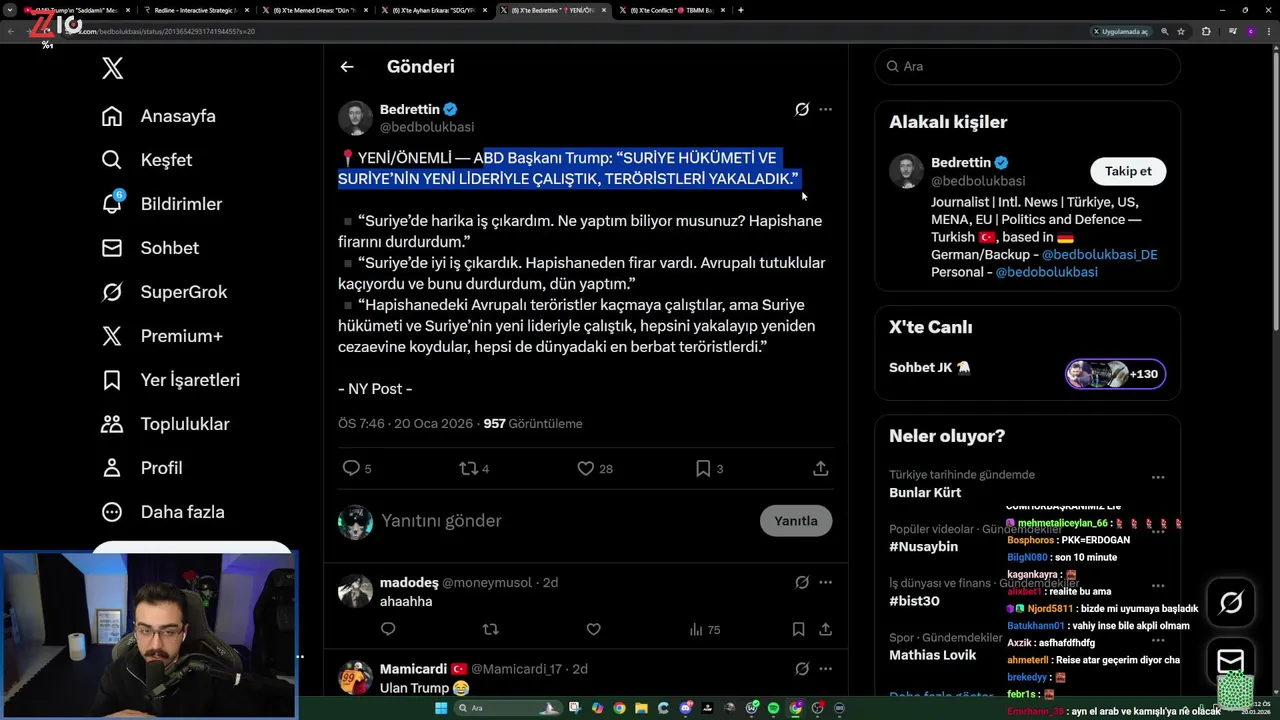Open madodeş's profile name
Image resolution: width=1280 pixels, height=720 pixels.
coord(409,582)
